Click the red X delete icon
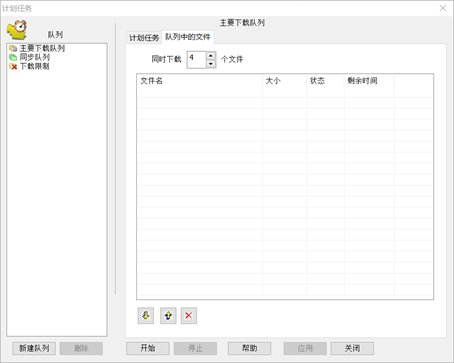The height and width of the screenshot is (363, 454). click(x=189, y=315)
